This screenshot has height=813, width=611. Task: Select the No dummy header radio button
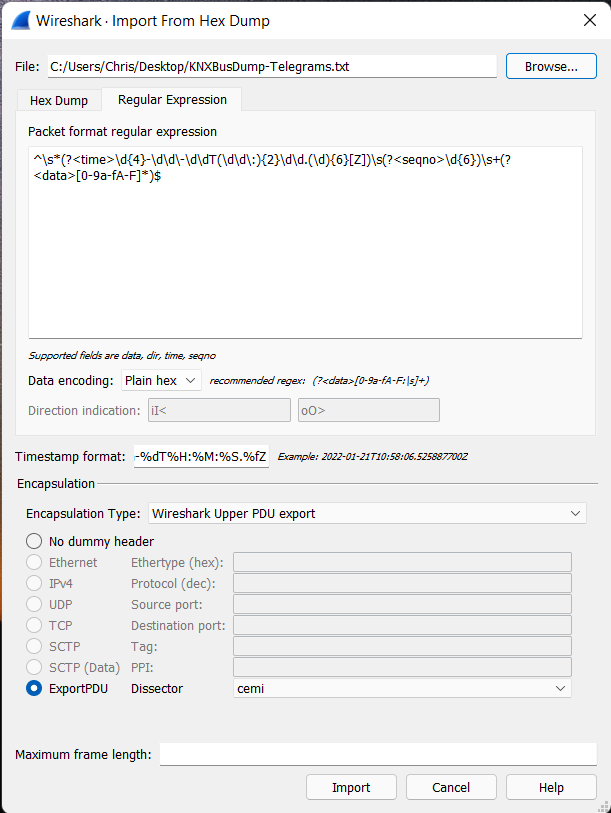click(34, 541)
